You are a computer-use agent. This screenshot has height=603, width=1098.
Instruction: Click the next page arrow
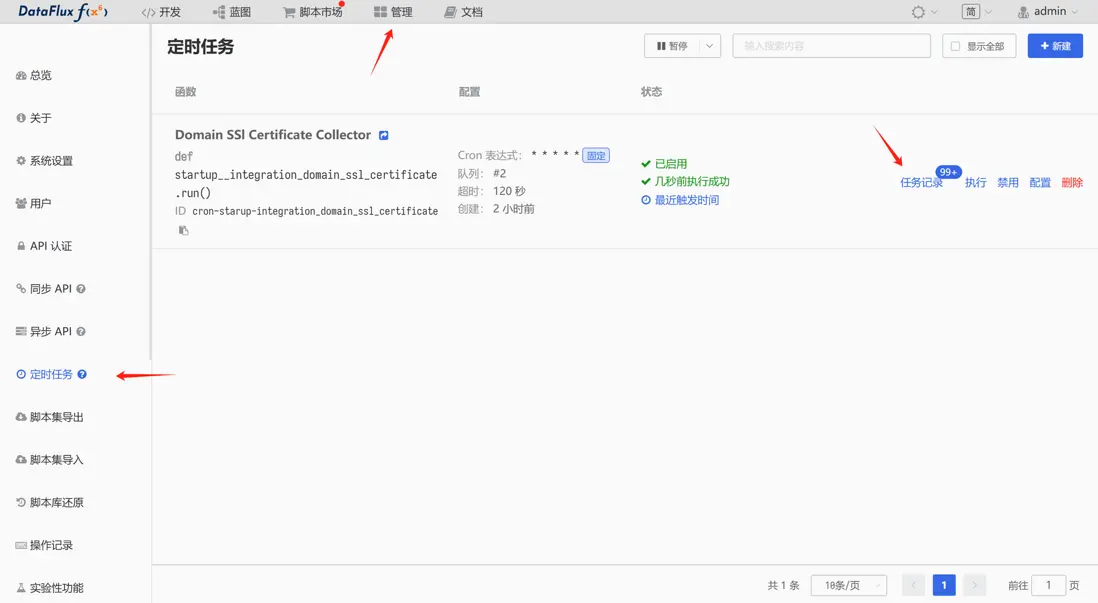coord(974,585)
